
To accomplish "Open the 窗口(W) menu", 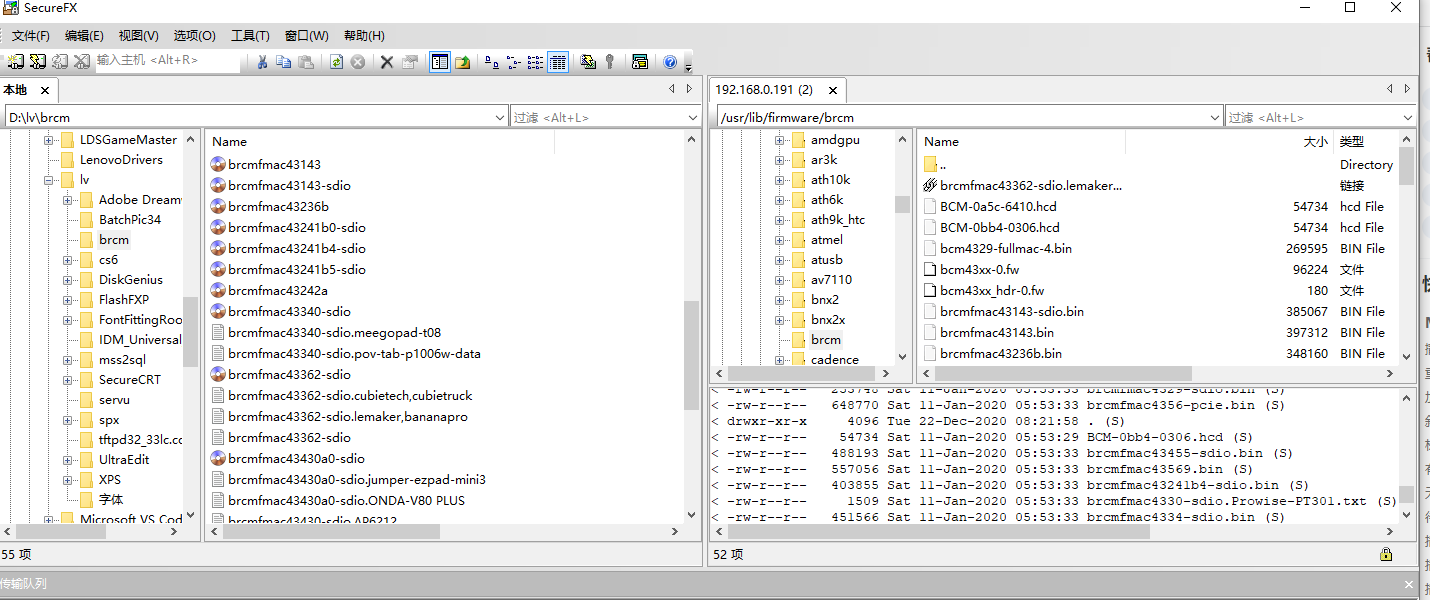I will click(306, 36).
